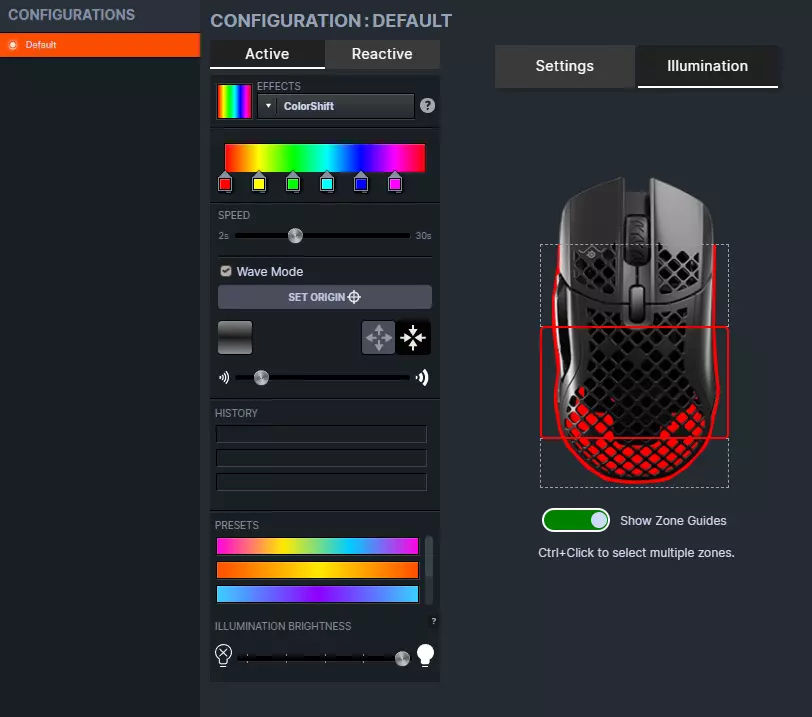Click the gray wave gradient thumbnail

coord(235,338)
